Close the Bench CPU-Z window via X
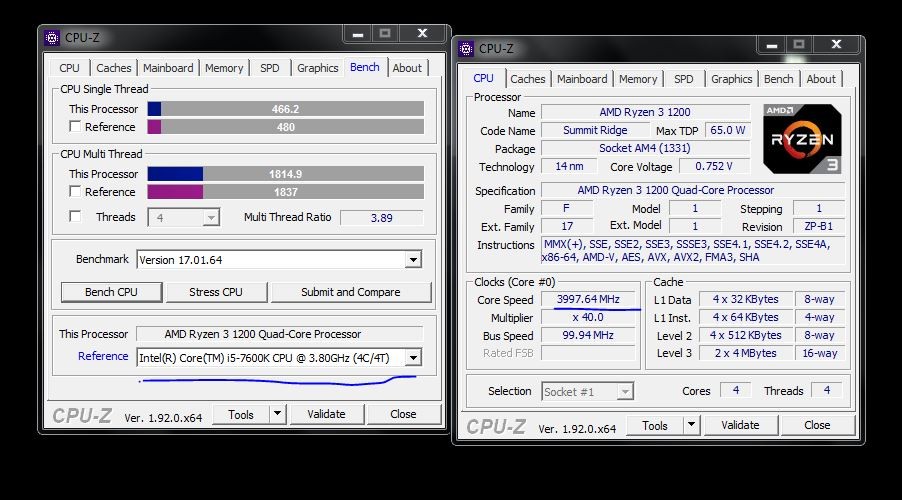Image resolution: width=902 pixels, height=500 pixels. (422, 34)
